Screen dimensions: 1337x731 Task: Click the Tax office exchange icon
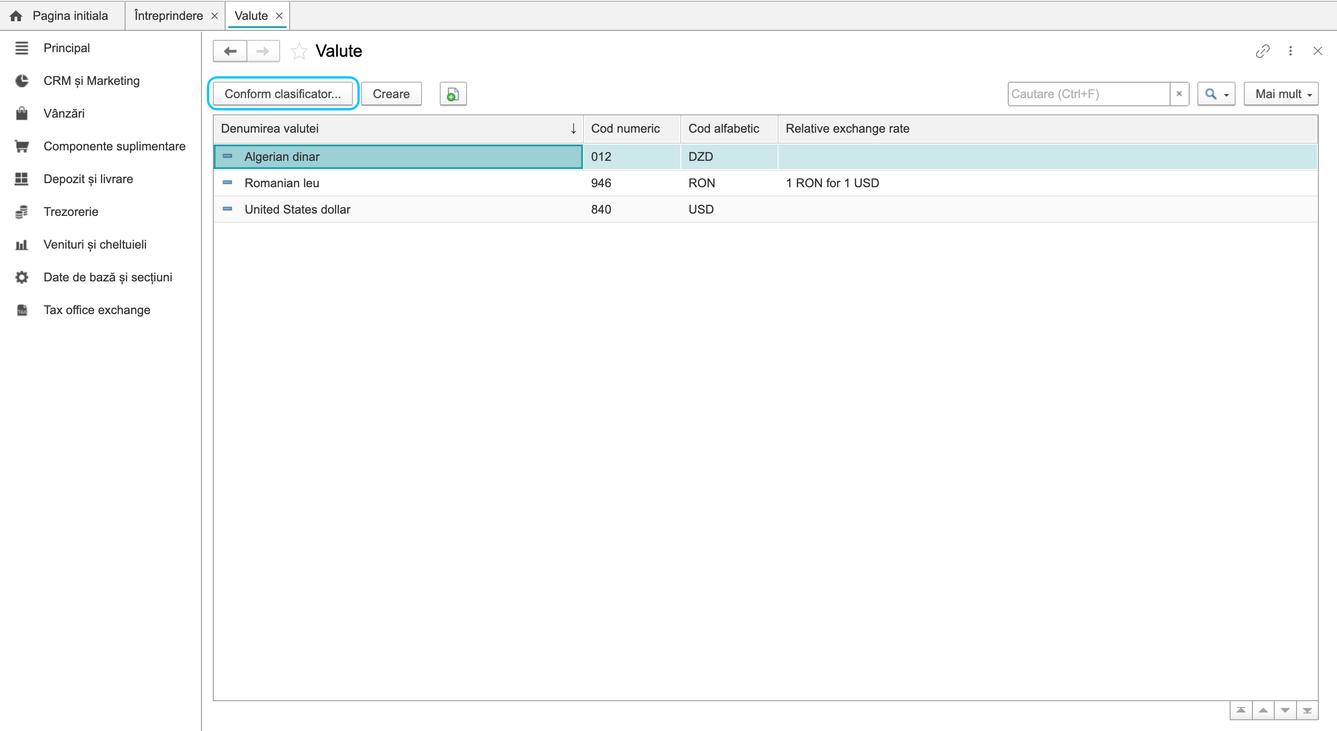pos(22,310)
